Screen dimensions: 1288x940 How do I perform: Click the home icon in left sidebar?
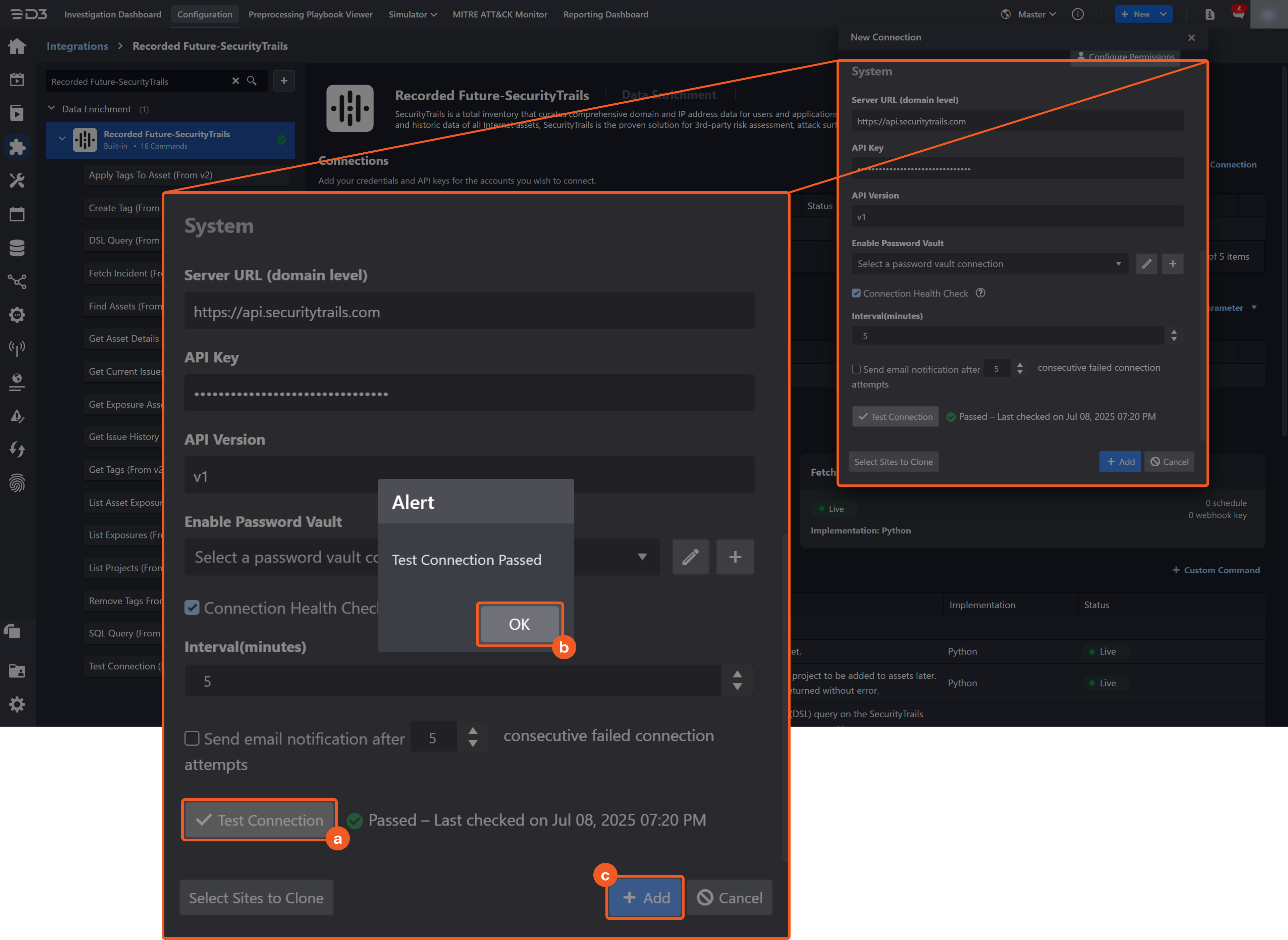pos(17,46)
